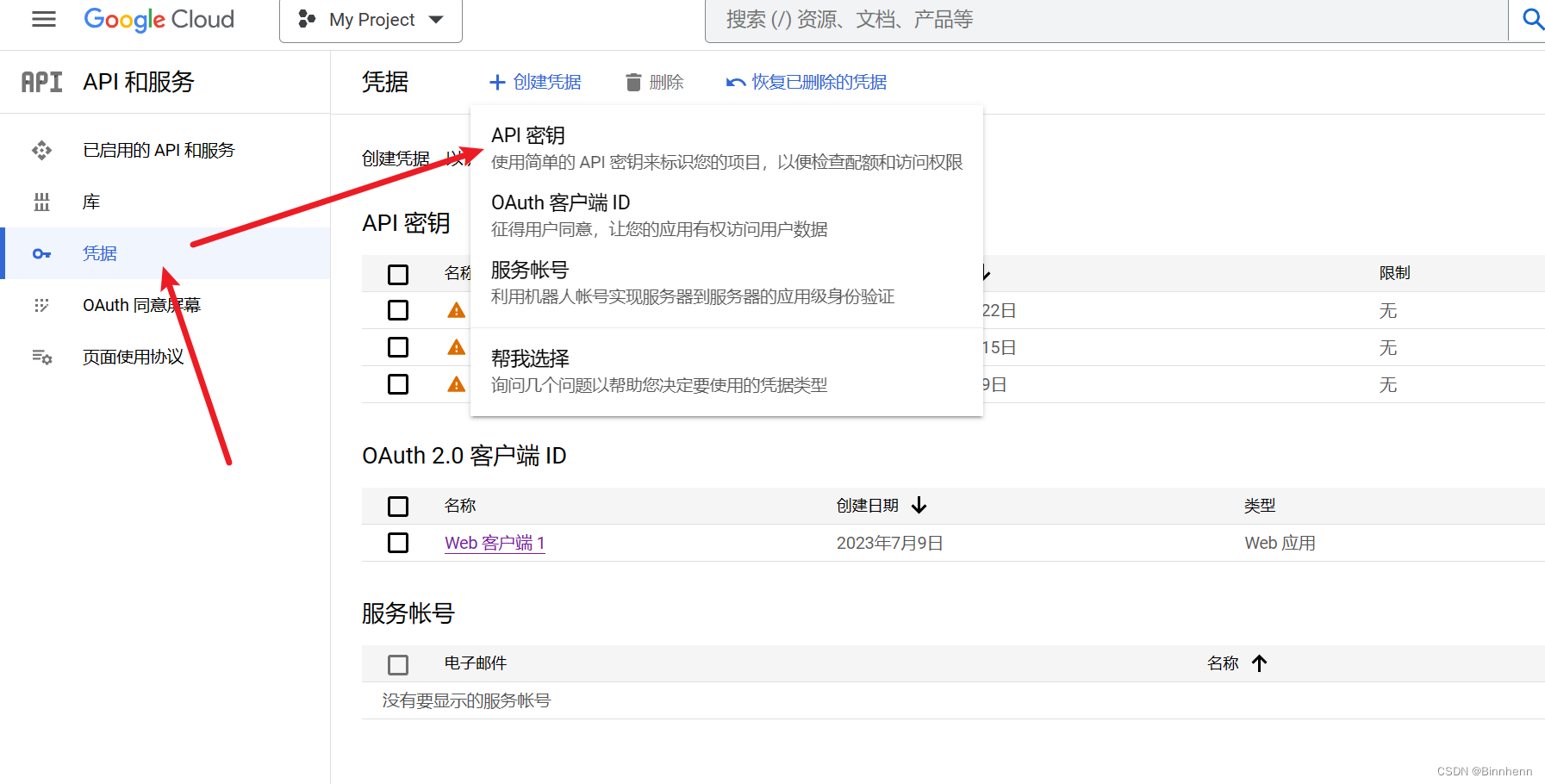Open the 页面使用协议 sidebar item

tap(134, 357)
